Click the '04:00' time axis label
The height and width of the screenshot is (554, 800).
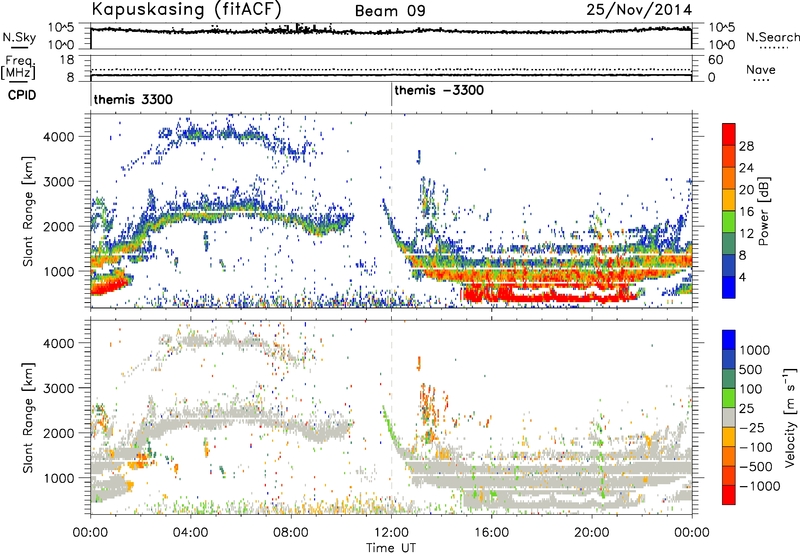(x=190, y=533)
